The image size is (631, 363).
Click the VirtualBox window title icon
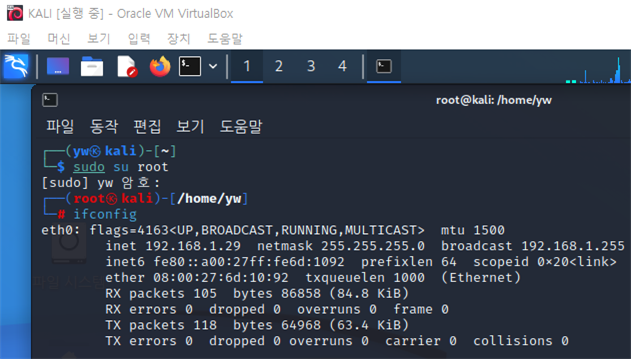[15, 13]
